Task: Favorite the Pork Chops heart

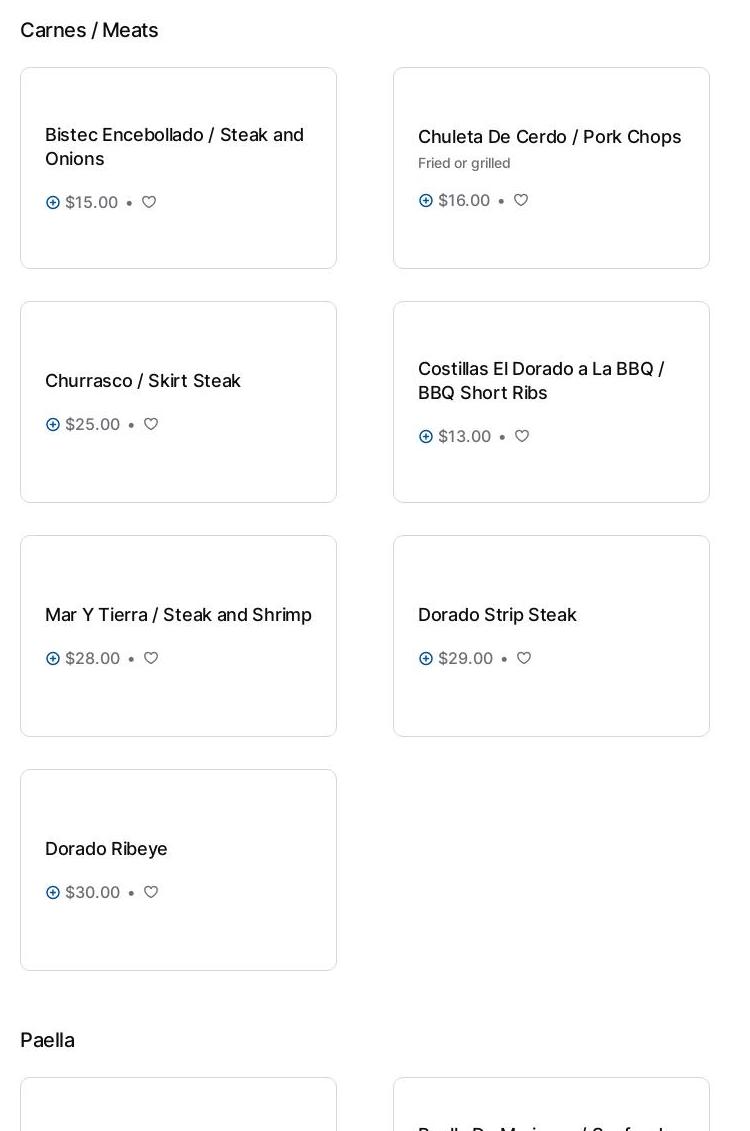Action: [x=521, y=200]
